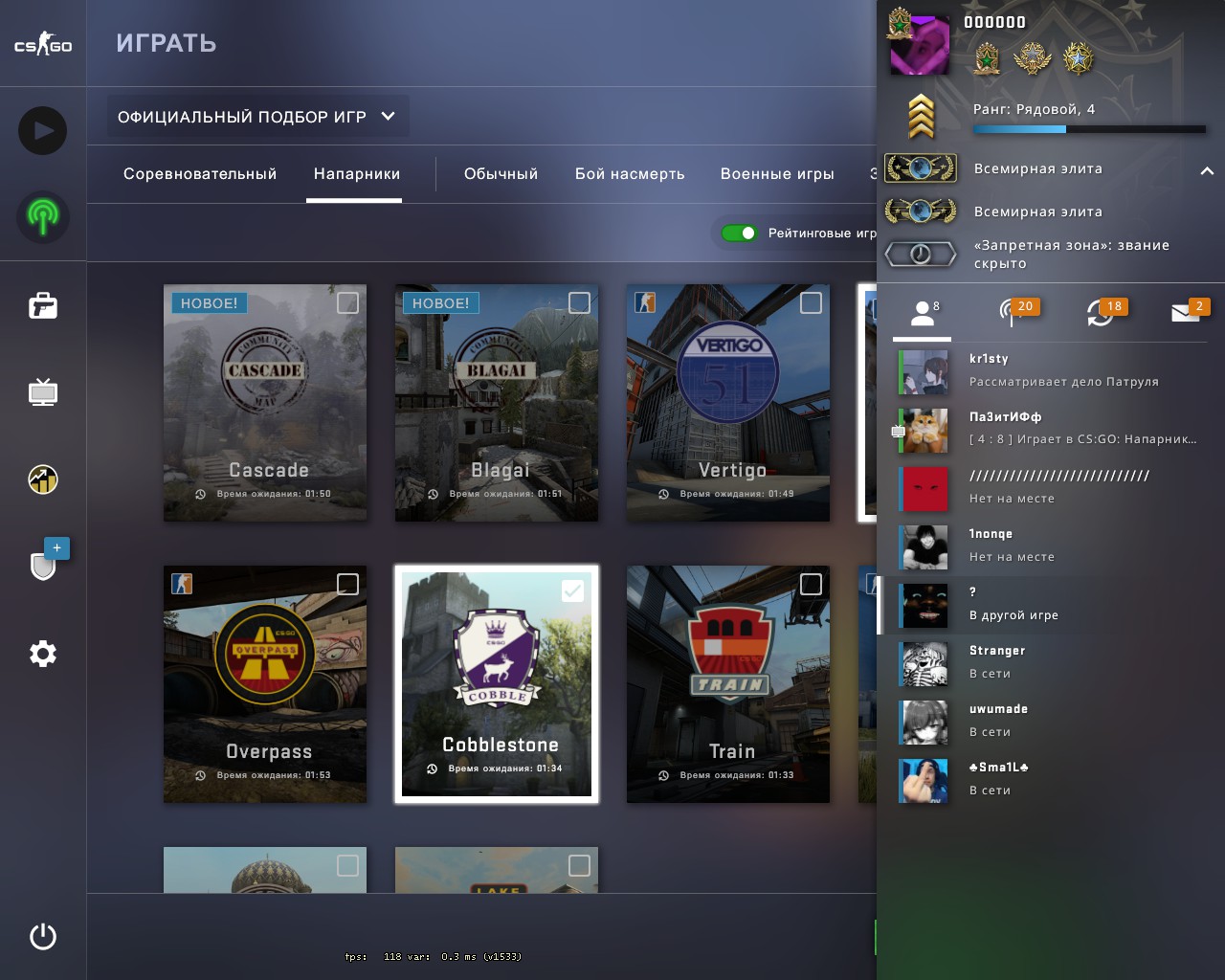Tick the checkbox on the domed-building map card
This screenshot has width=1225, height=980.
coord(348,865)
